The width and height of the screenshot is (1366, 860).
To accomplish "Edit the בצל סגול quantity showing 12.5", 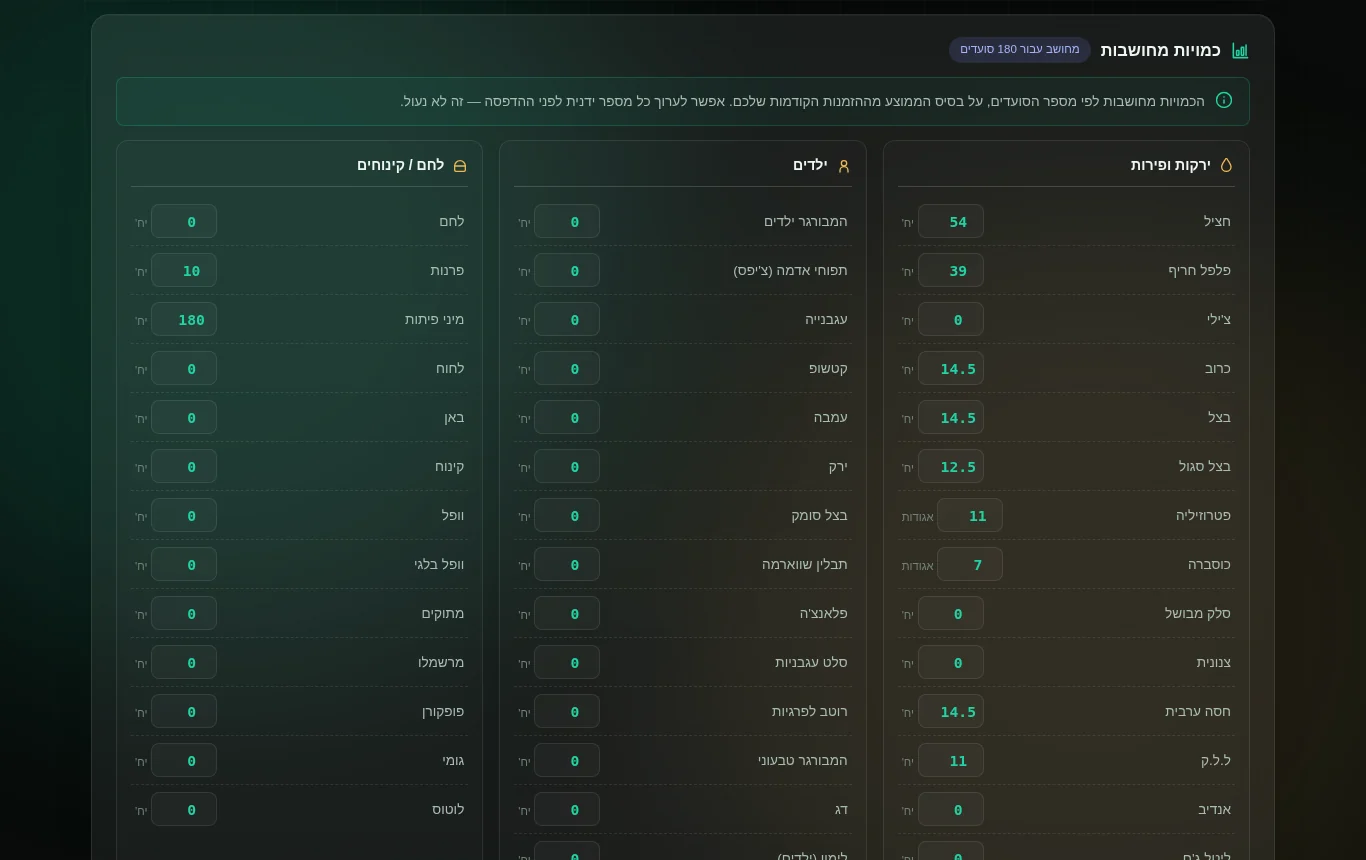I will (x=951, y=466).
